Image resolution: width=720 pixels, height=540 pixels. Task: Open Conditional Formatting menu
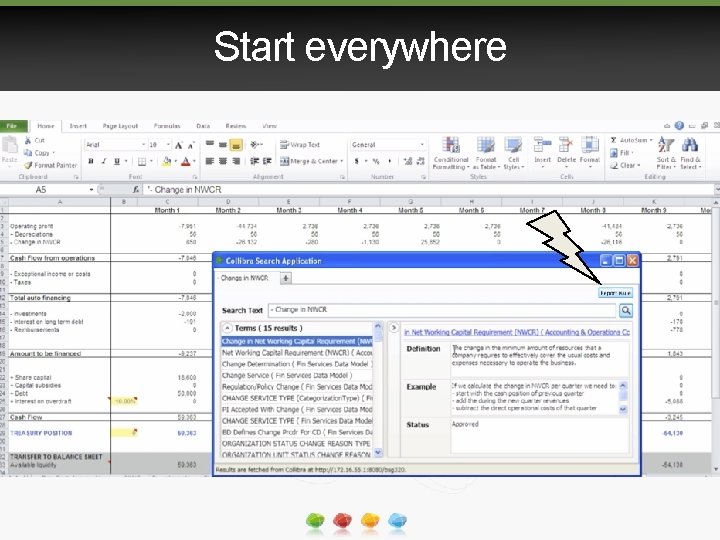point(451,153)
